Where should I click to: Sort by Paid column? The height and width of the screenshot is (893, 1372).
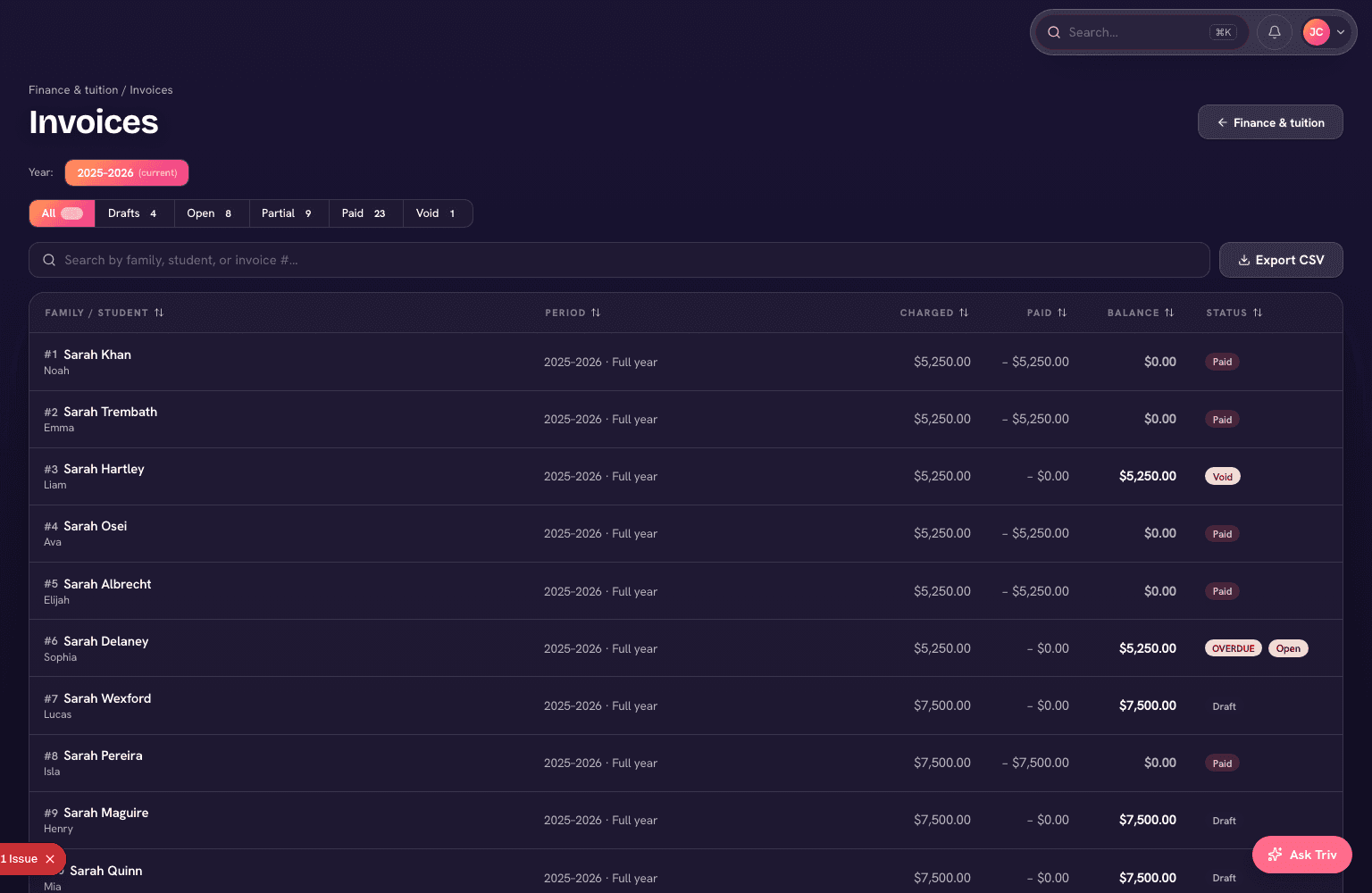[x=1047, y=313]
